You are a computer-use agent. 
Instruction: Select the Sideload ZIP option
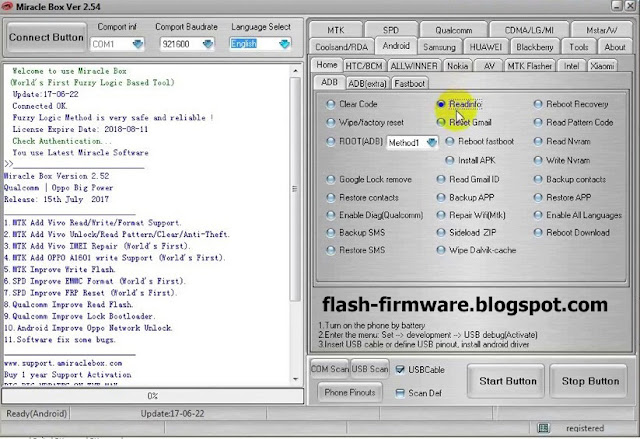[x=467, y=233]
